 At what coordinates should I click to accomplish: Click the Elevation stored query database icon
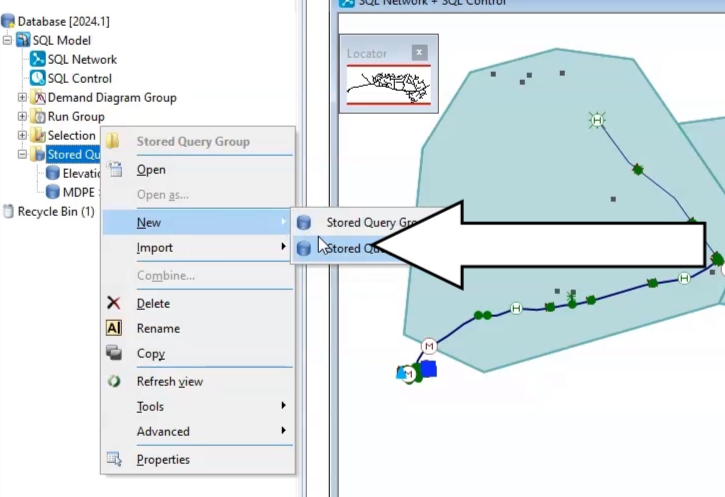53,173
